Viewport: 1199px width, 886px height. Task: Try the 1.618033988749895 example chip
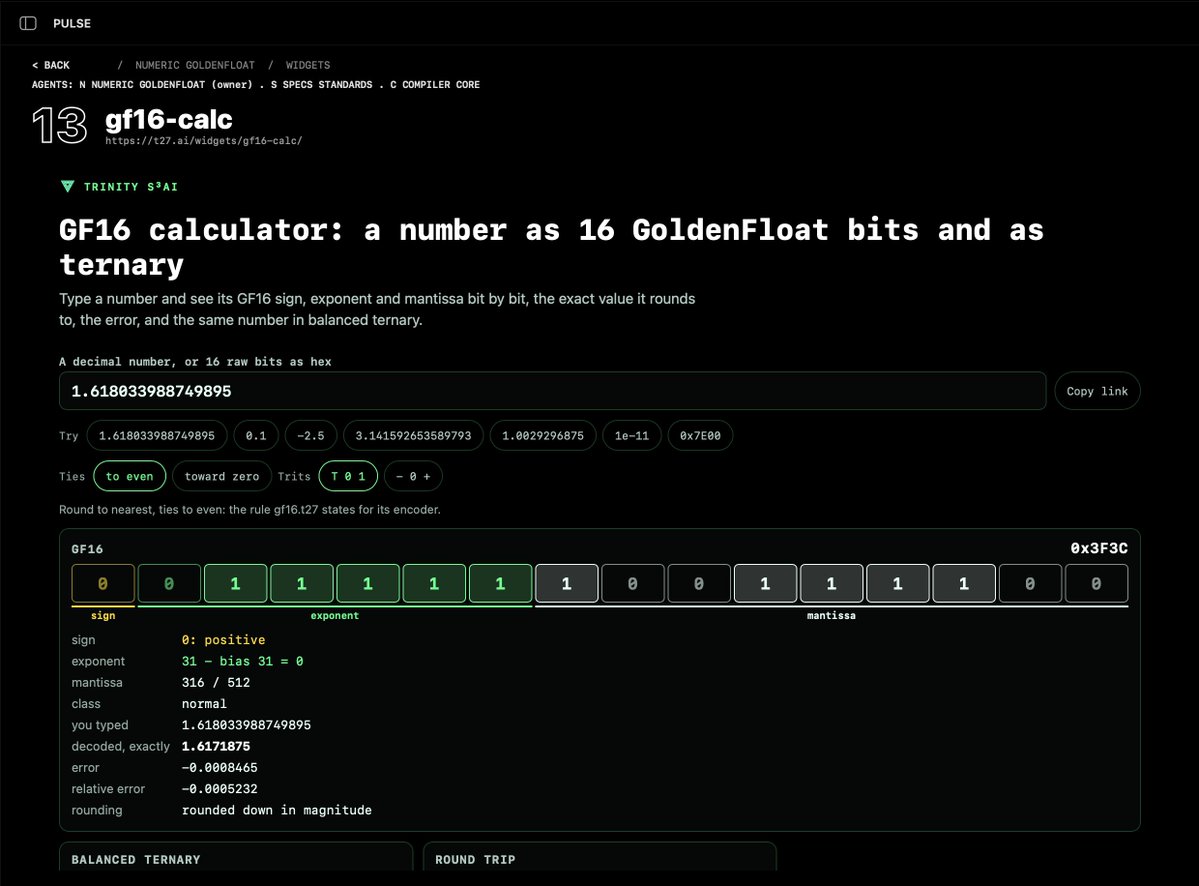click(157, 435)
